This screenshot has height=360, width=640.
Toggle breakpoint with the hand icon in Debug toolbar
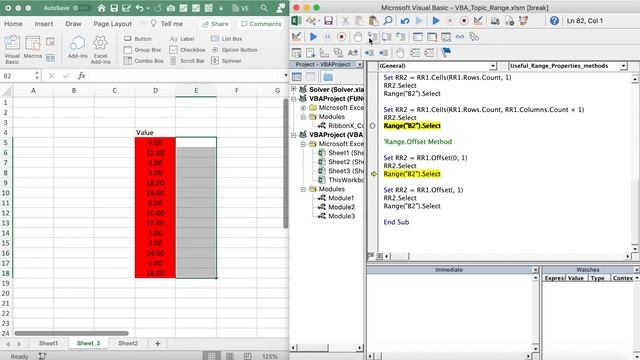358,37
